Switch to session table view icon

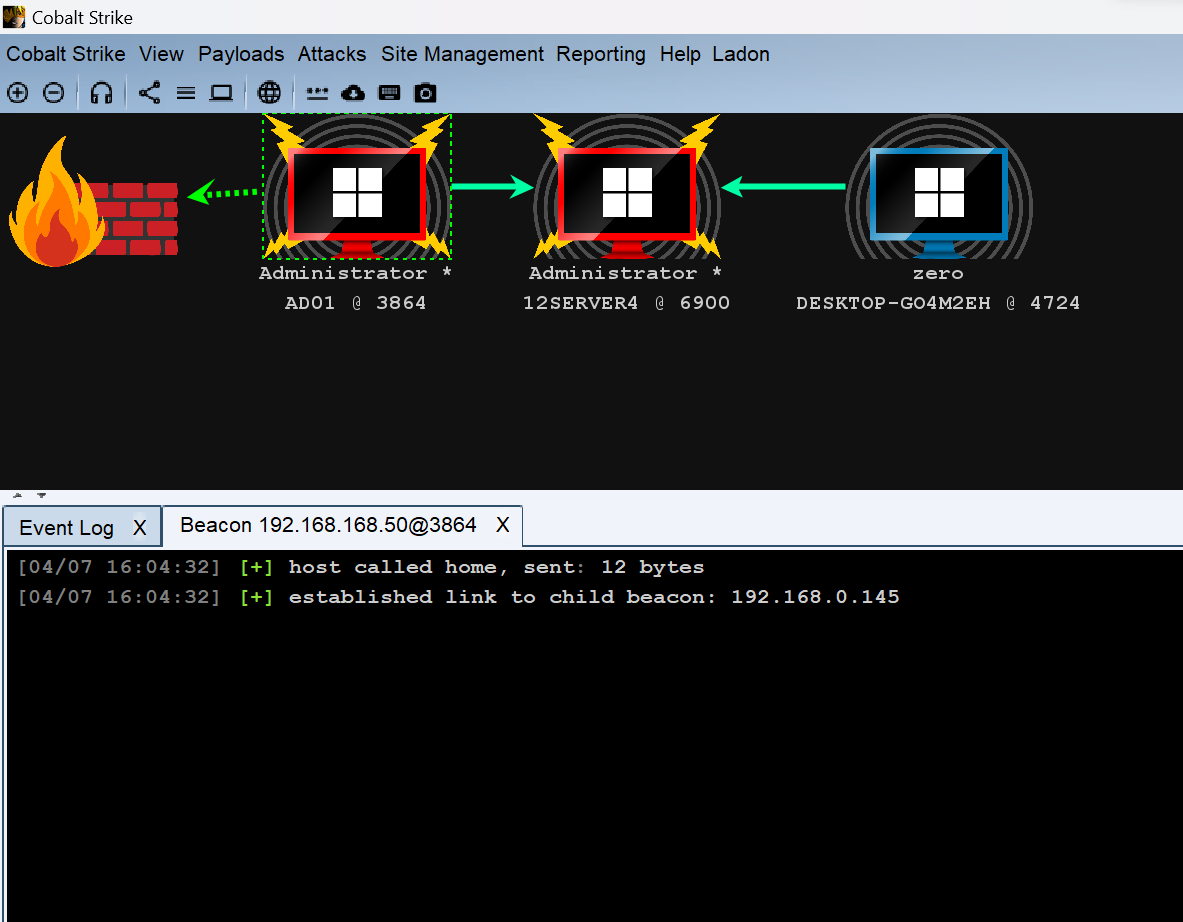(185, 93)
